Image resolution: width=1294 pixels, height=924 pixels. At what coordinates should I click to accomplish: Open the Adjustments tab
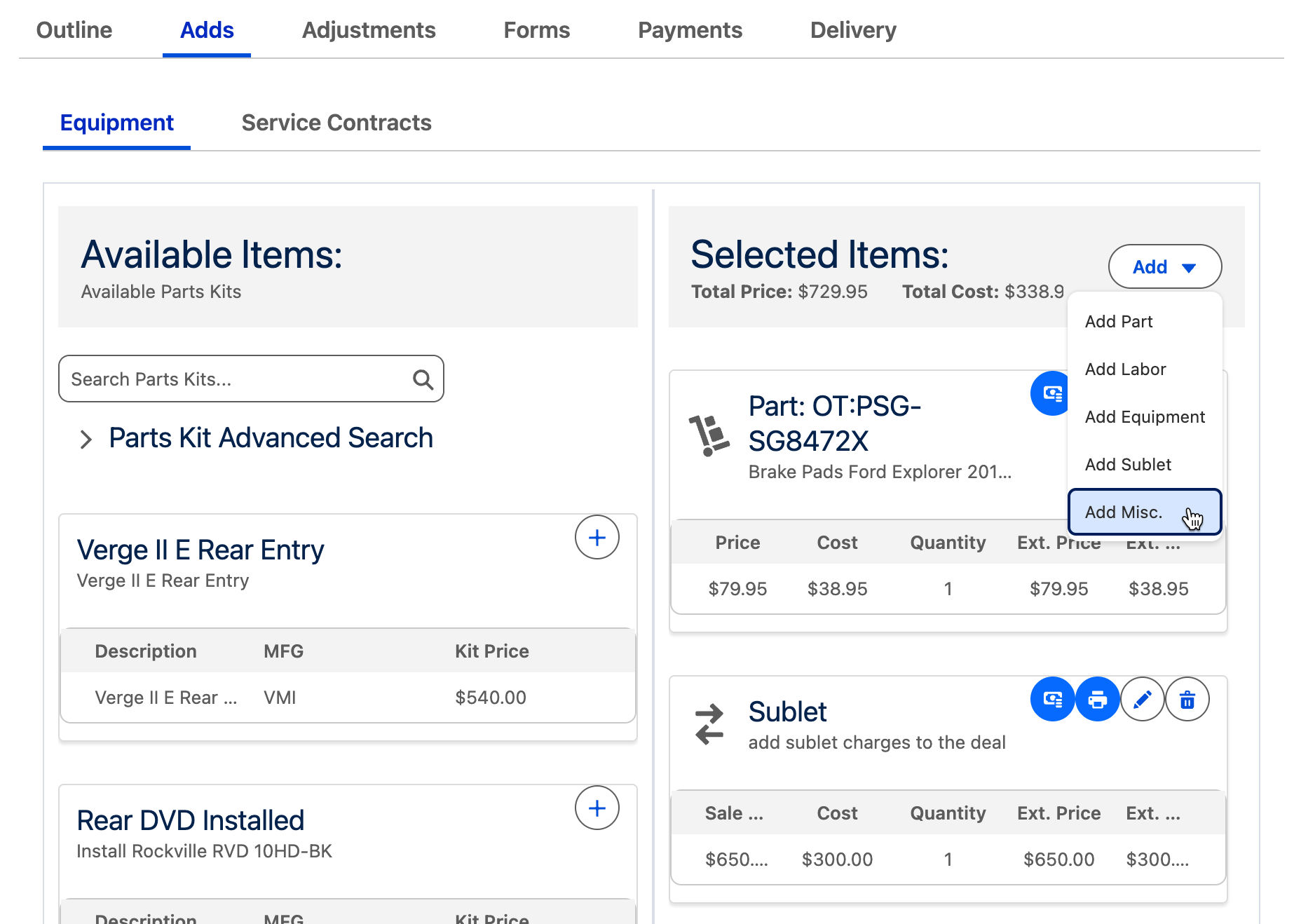[x=369, y=30]
